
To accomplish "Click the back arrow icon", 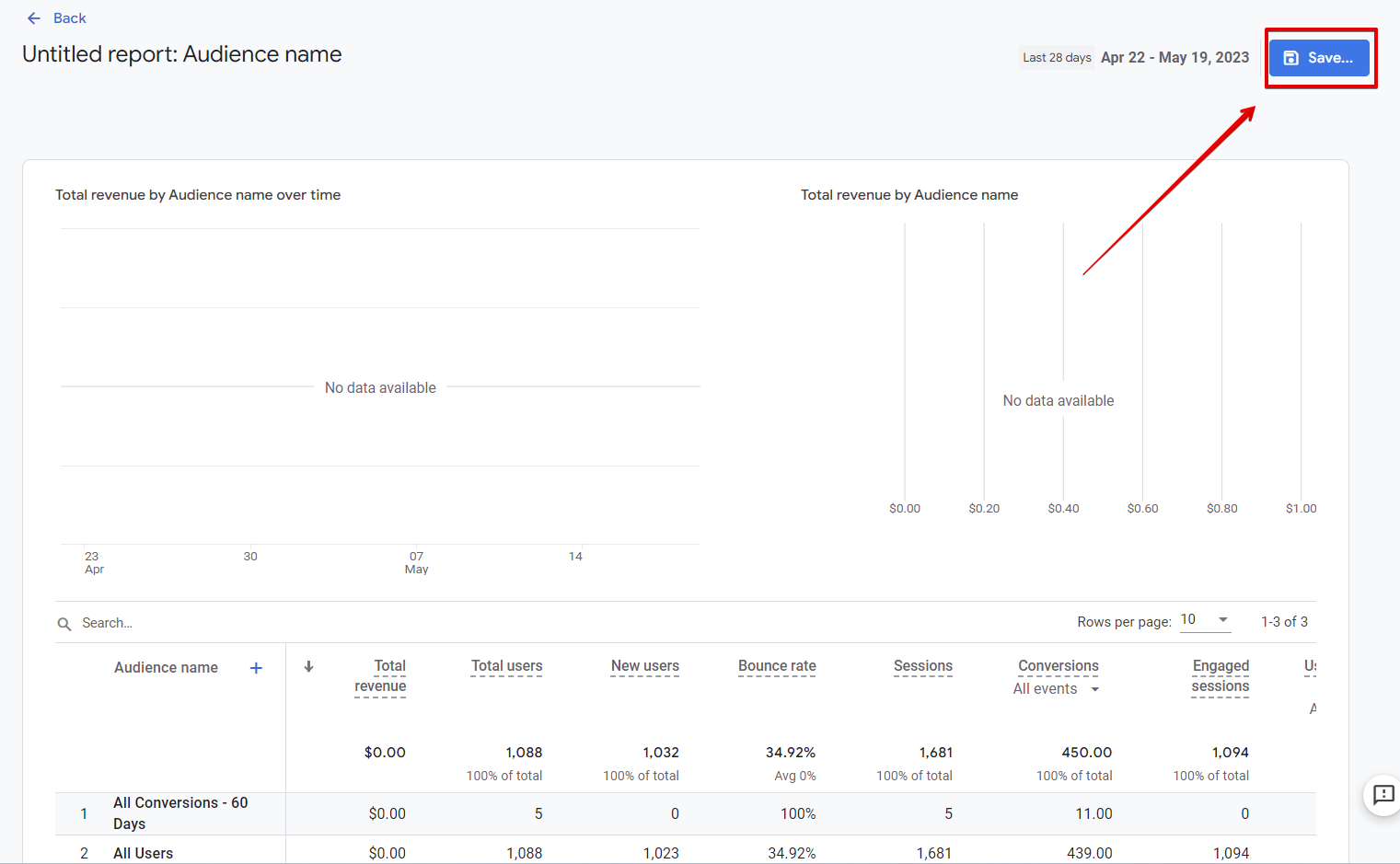I will [34, 17].
